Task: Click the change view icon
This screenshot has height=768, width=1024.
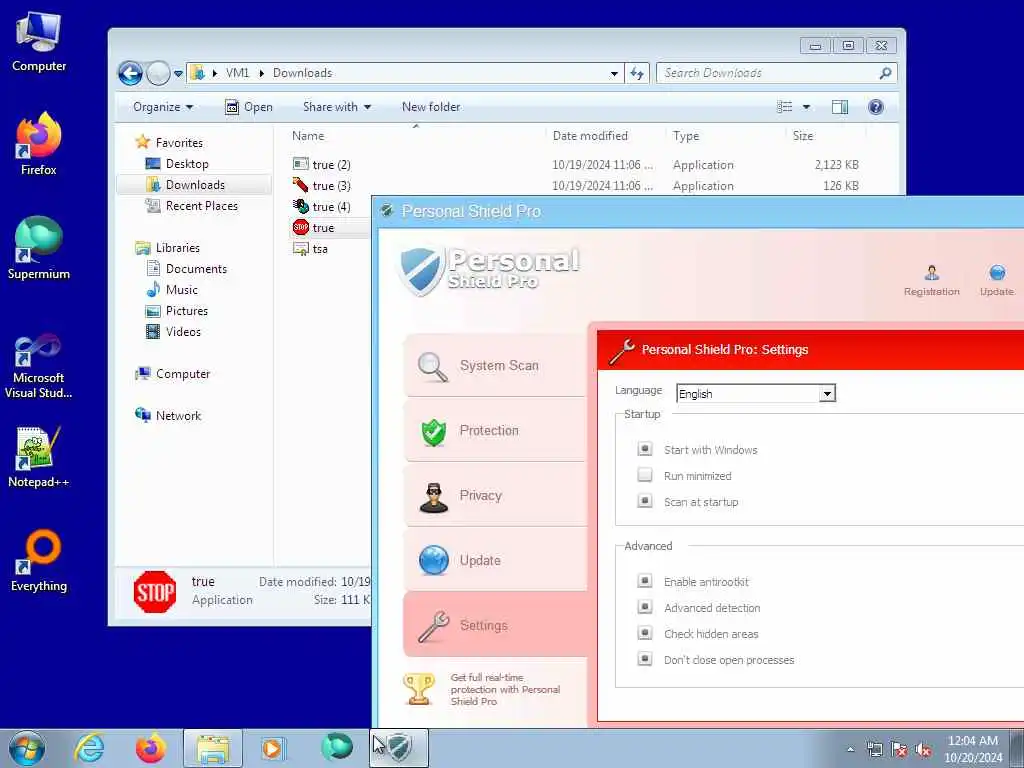Action: pyautogui.click(x=784, y=107)
